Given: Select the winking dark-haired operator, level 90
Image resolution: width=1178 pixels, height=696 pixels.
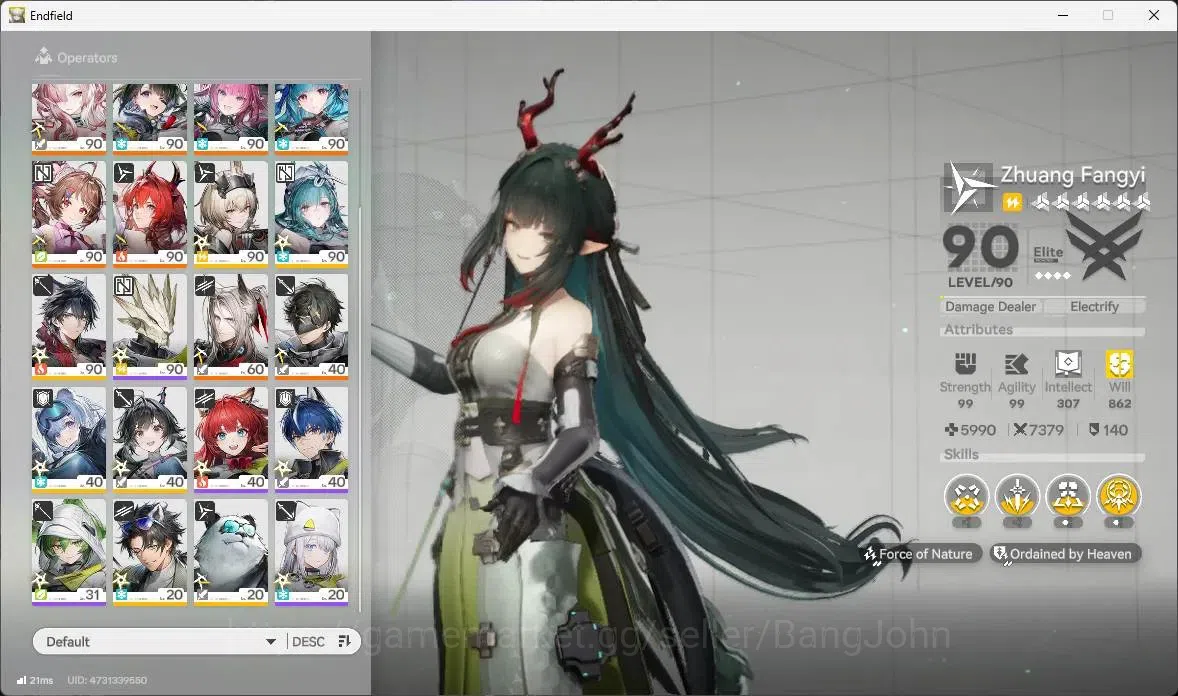Looking at the screenshot, I should 150,118.
